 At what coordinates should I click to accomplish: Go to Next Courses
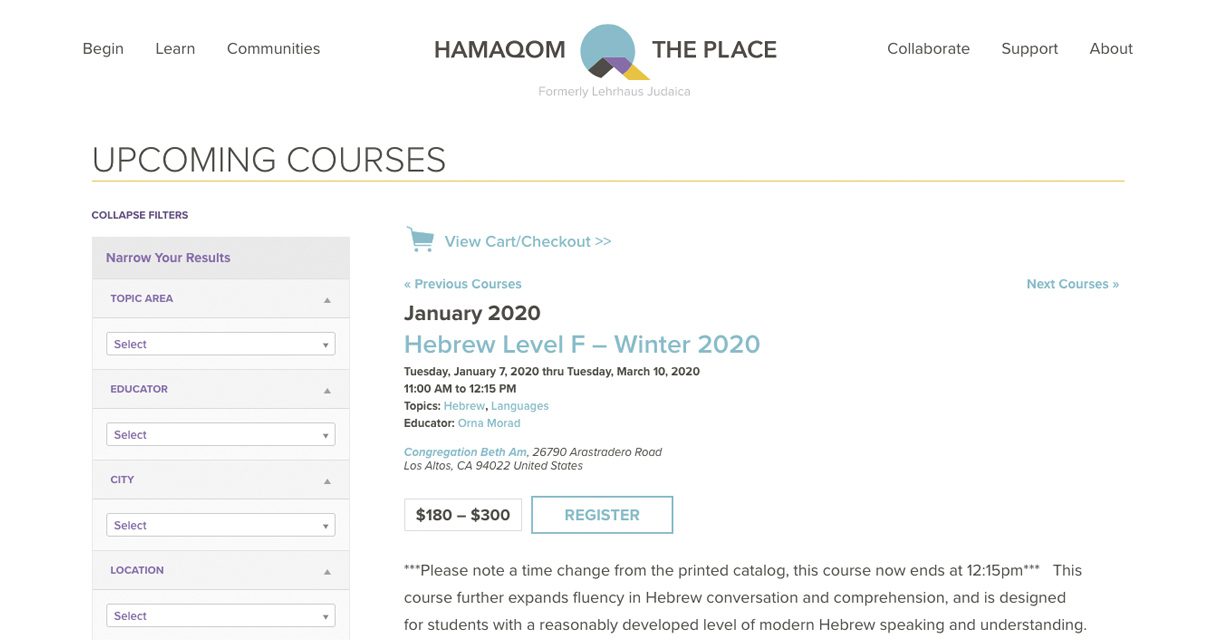click(1072, 284)
